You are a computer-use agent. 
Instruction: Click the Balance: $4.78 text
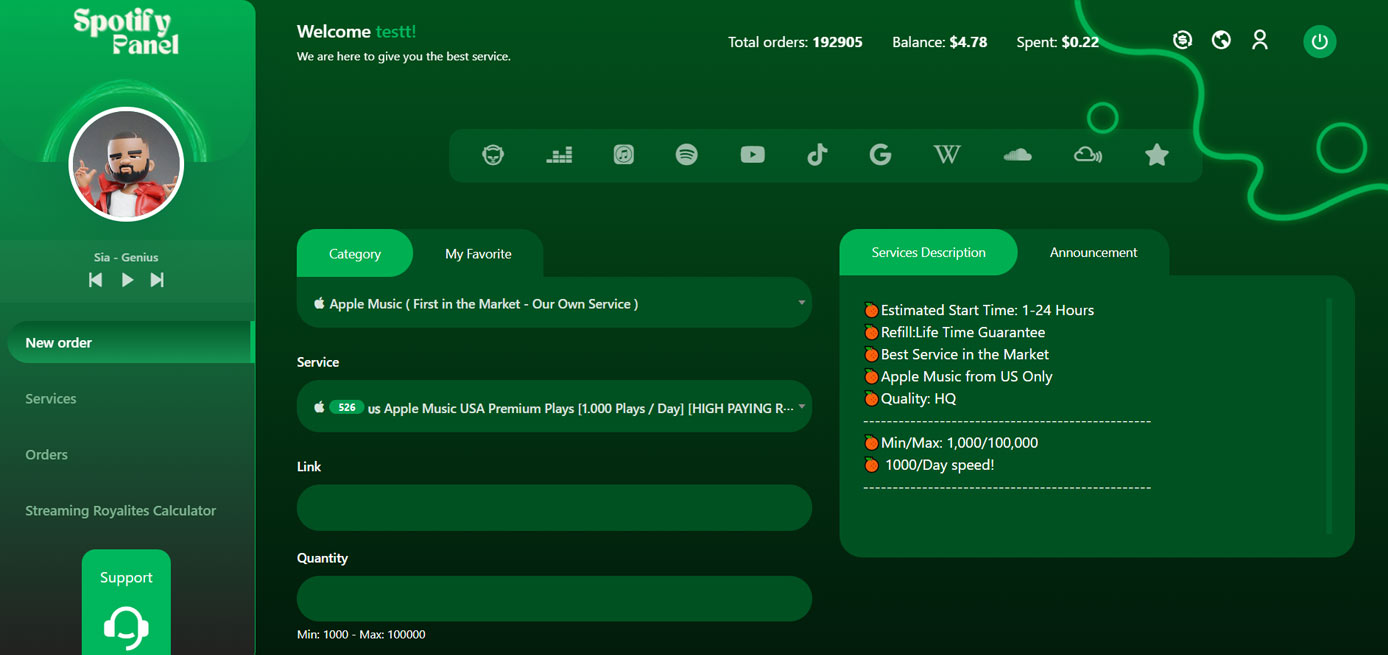coord(939,42)
